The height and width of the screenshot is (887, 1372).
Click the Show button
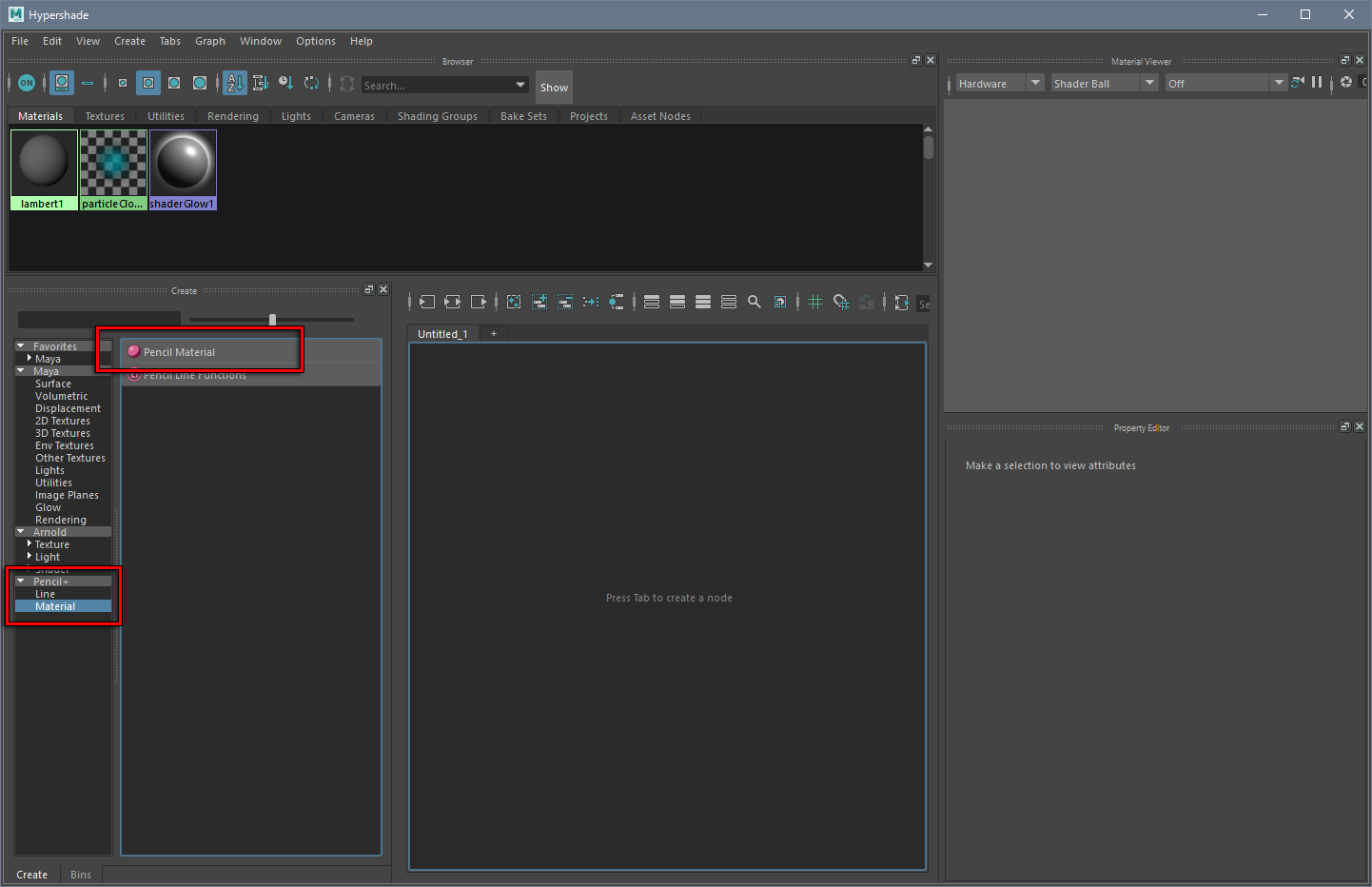554,87
